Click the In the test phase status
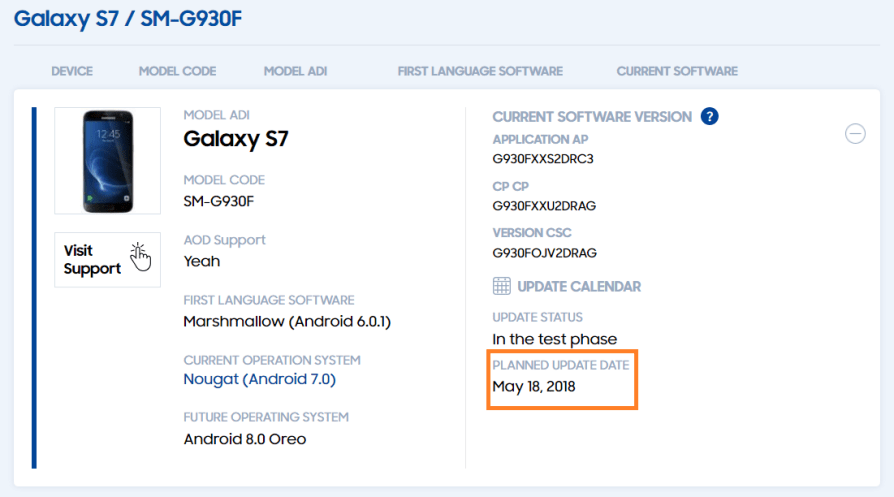Image resolution: width=894 pixels, height=497 pixels. 555,339
